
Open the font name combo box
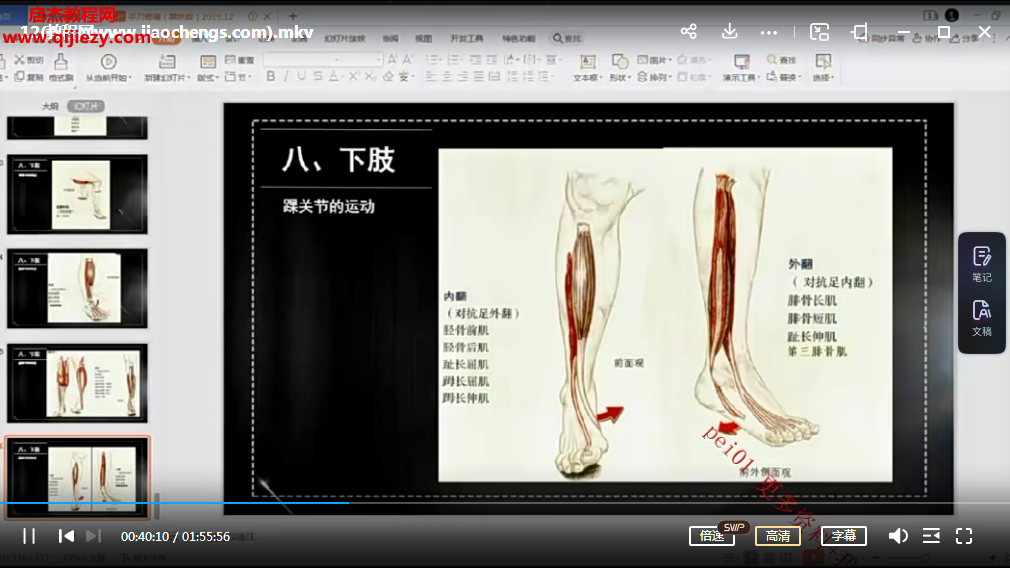tap(302, 59)
